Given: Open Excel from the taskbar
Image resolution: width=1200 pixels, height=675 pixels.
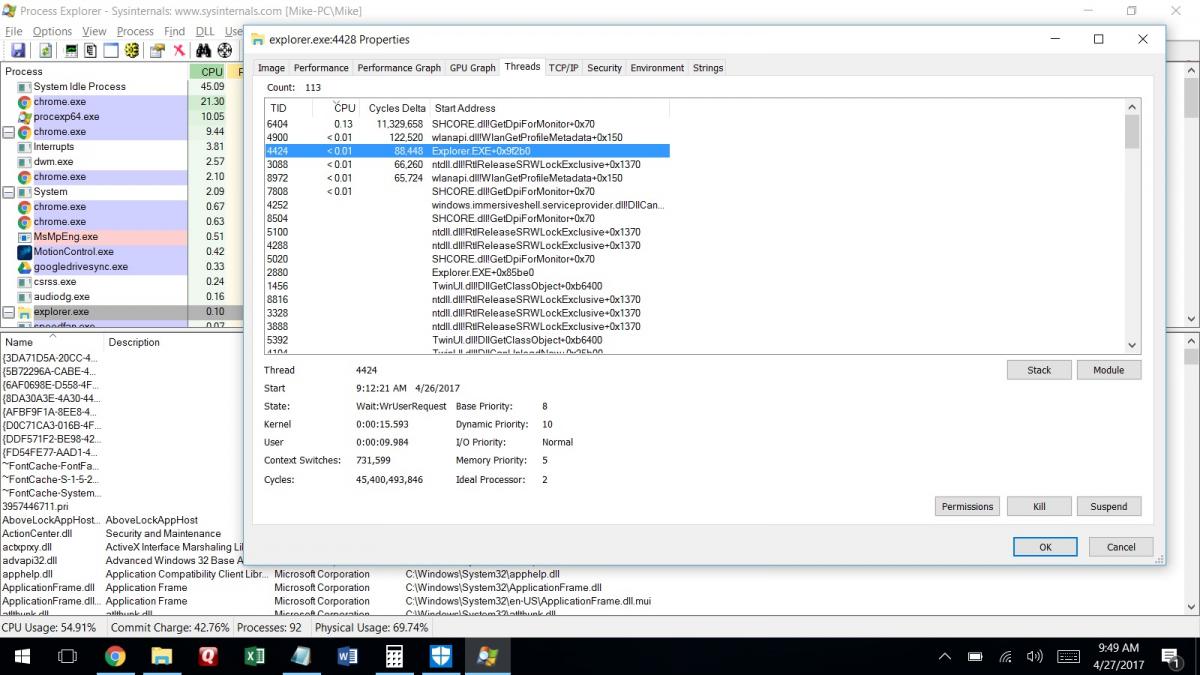Looking at the screenshot, I should pyautogui.click(x=254, y=657).
